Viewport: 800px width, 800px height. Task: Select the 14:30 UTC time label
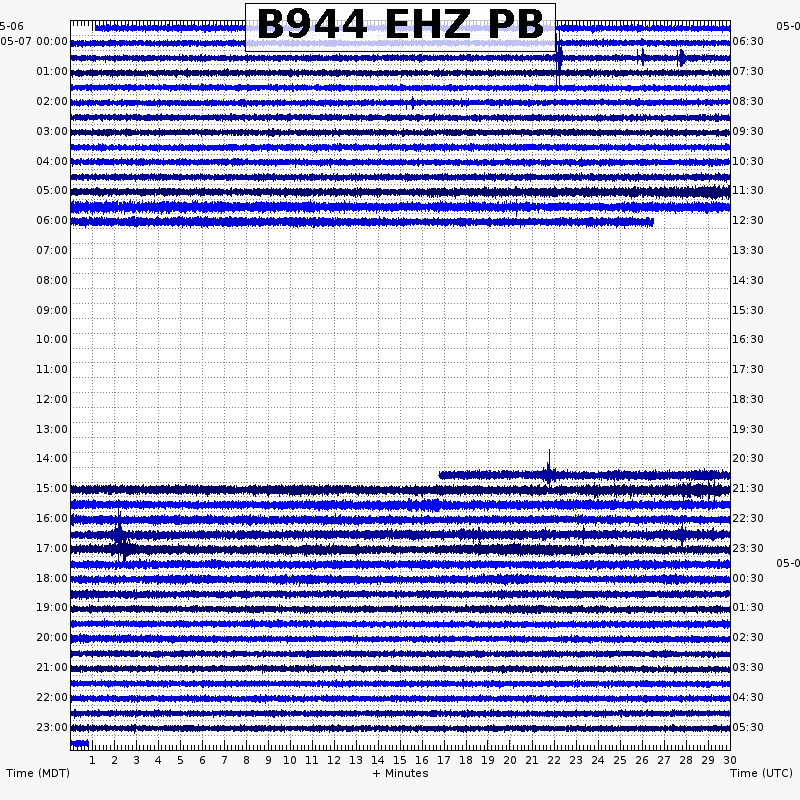tap(748, 280)
